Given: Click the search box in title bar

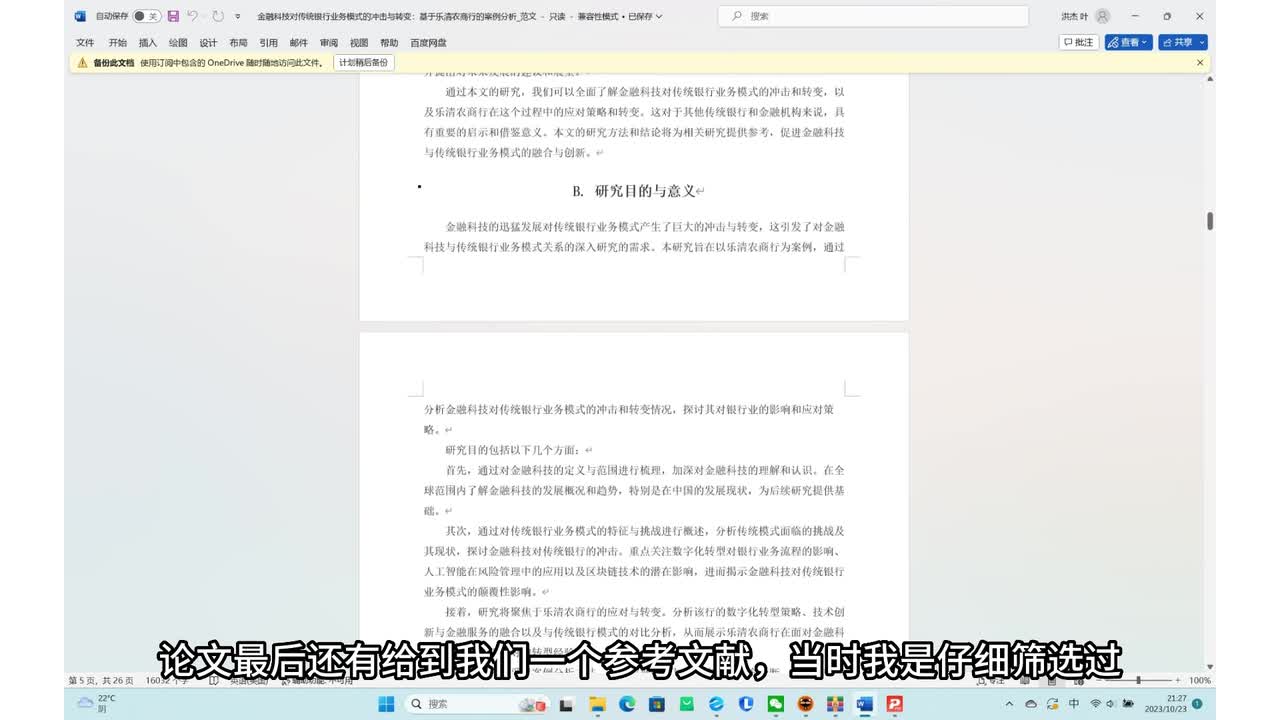Looking at the screenshot, I should click(x=873, y=16).
